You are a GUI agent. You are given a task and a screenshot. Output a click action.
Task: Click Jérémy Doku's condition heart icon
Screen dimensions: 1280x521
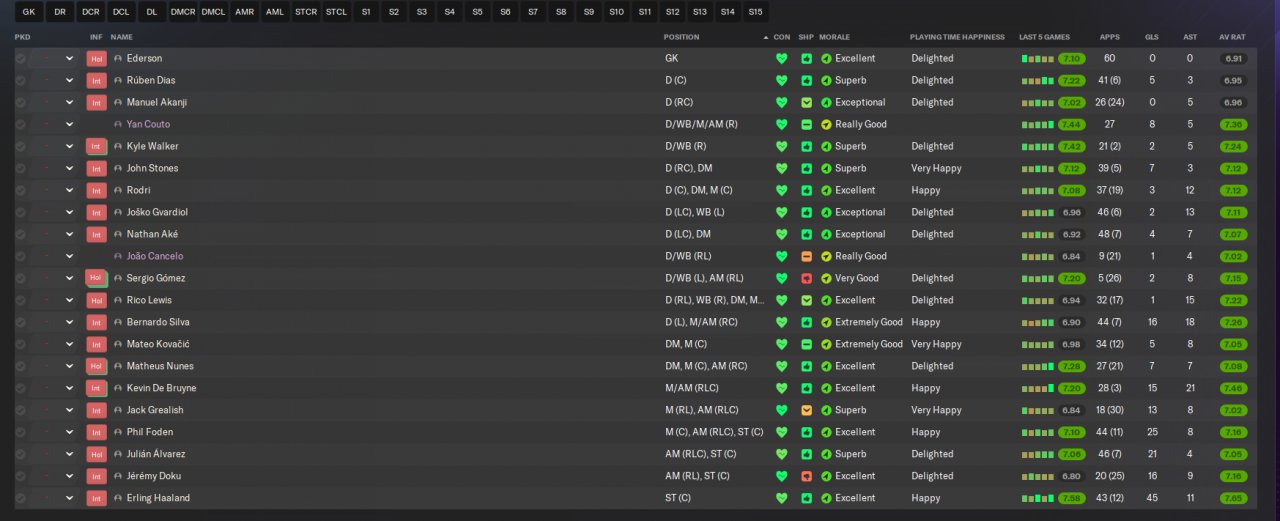[782, 476]
